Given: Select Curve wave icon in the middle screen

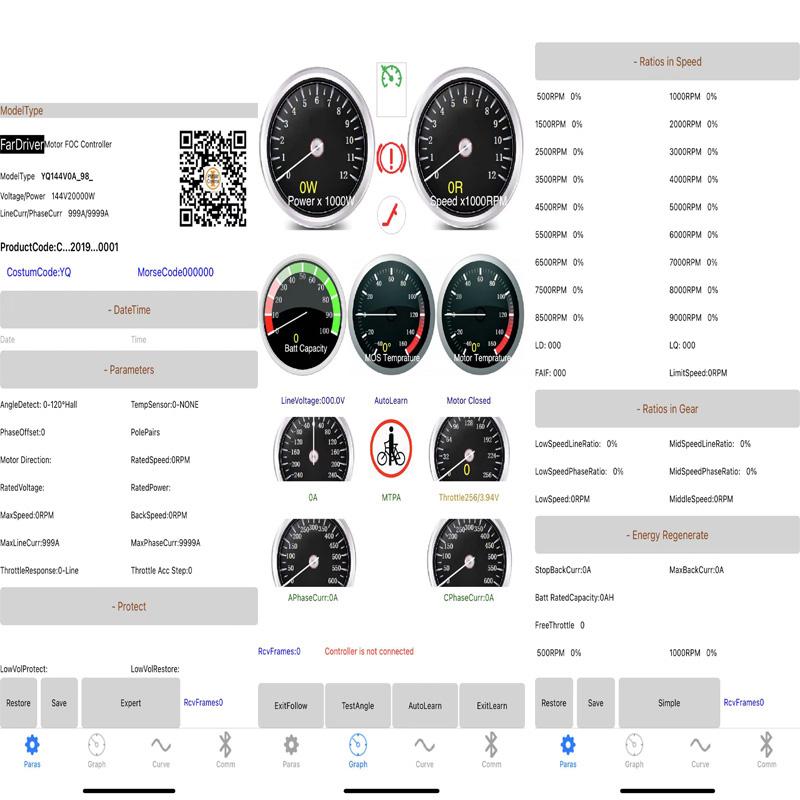Looking at the screenshot, I should point(424,751).
